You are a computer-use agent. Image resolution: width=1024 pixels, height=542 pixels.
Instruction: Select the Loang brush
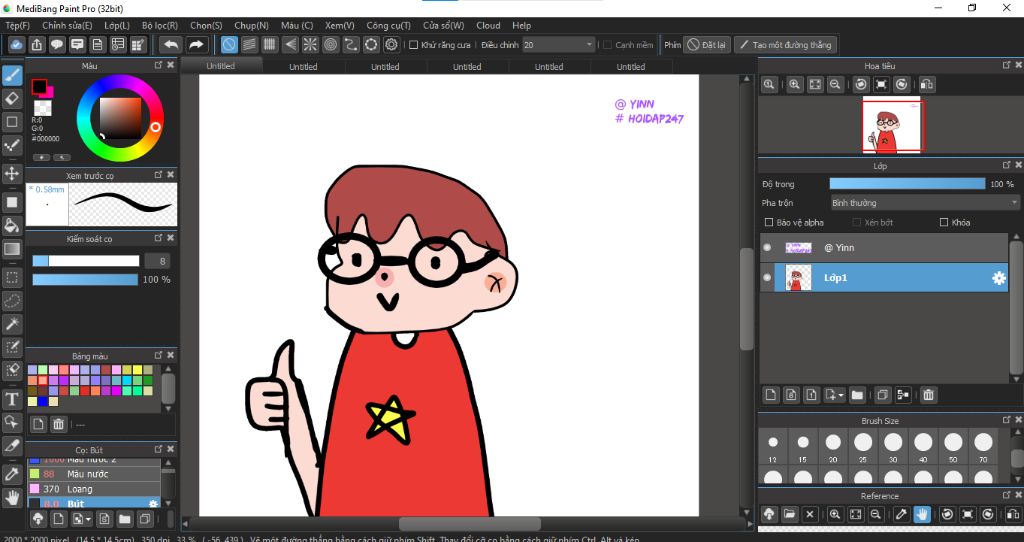coord(95,489)
